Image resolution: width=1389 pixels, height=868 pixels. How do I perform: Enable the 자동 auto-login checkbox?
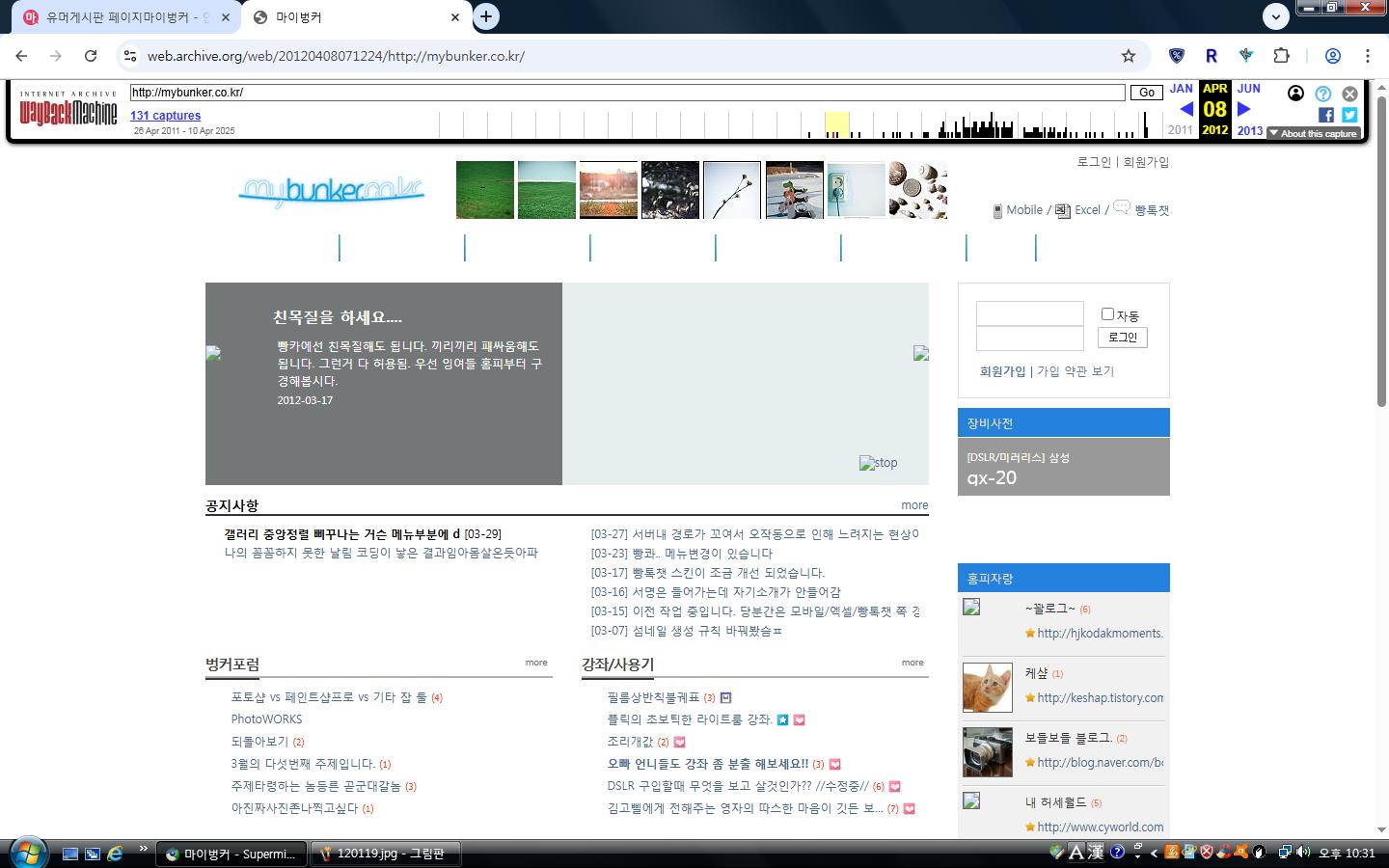[x=1107, y=313]
